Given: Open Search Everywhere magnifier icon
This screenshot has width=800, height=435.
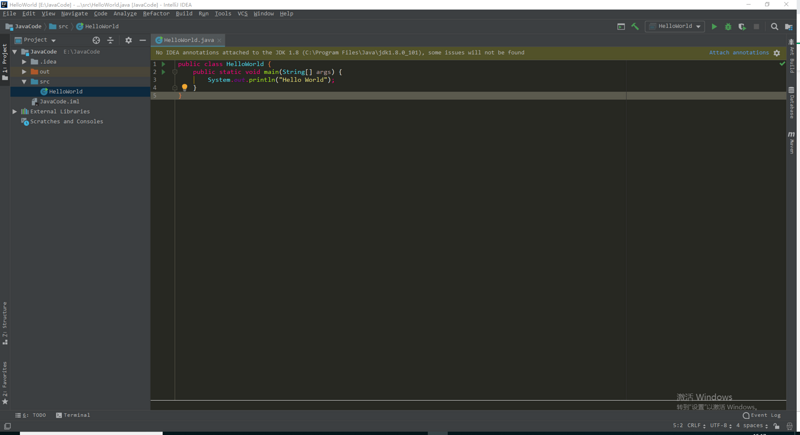Looking at the screenshot, I should [x=774, y=27].
